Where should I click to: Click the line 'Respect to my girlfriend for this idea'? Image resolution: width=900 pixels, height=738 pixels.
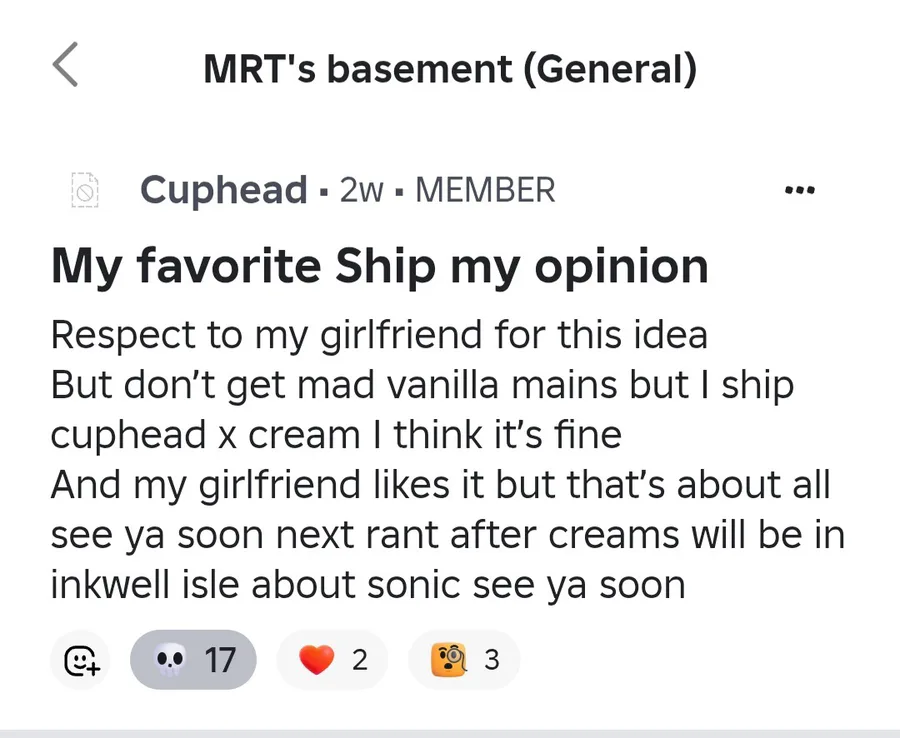(378, 335)
